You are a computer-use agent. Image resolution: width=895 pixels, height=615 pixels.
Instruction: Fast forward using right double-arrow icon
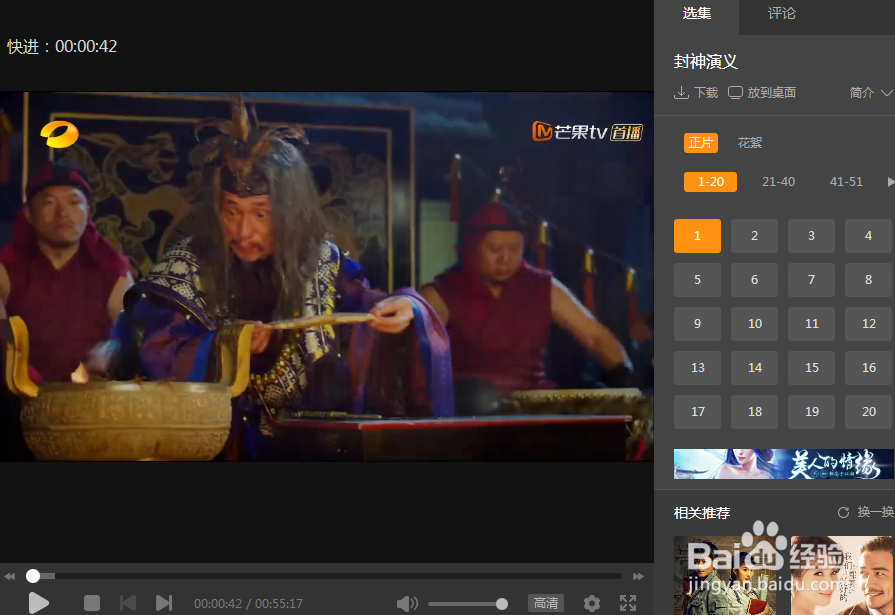point(638,576)
